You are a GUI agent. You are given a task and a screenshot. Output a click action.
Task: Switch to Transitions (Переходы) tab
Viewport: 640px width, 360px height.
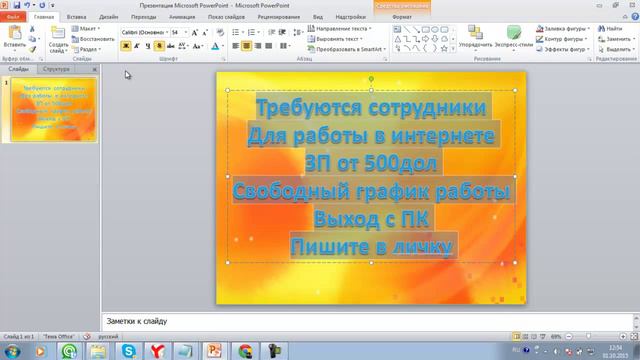pos(143,17)
